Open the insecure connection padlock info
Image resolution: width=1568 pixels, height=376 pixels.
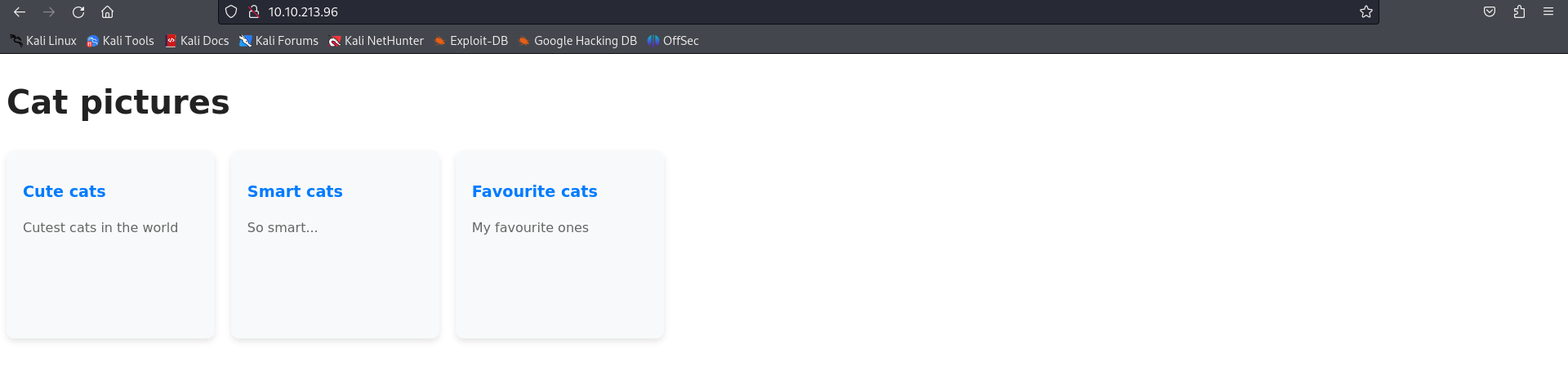[254, 12]
